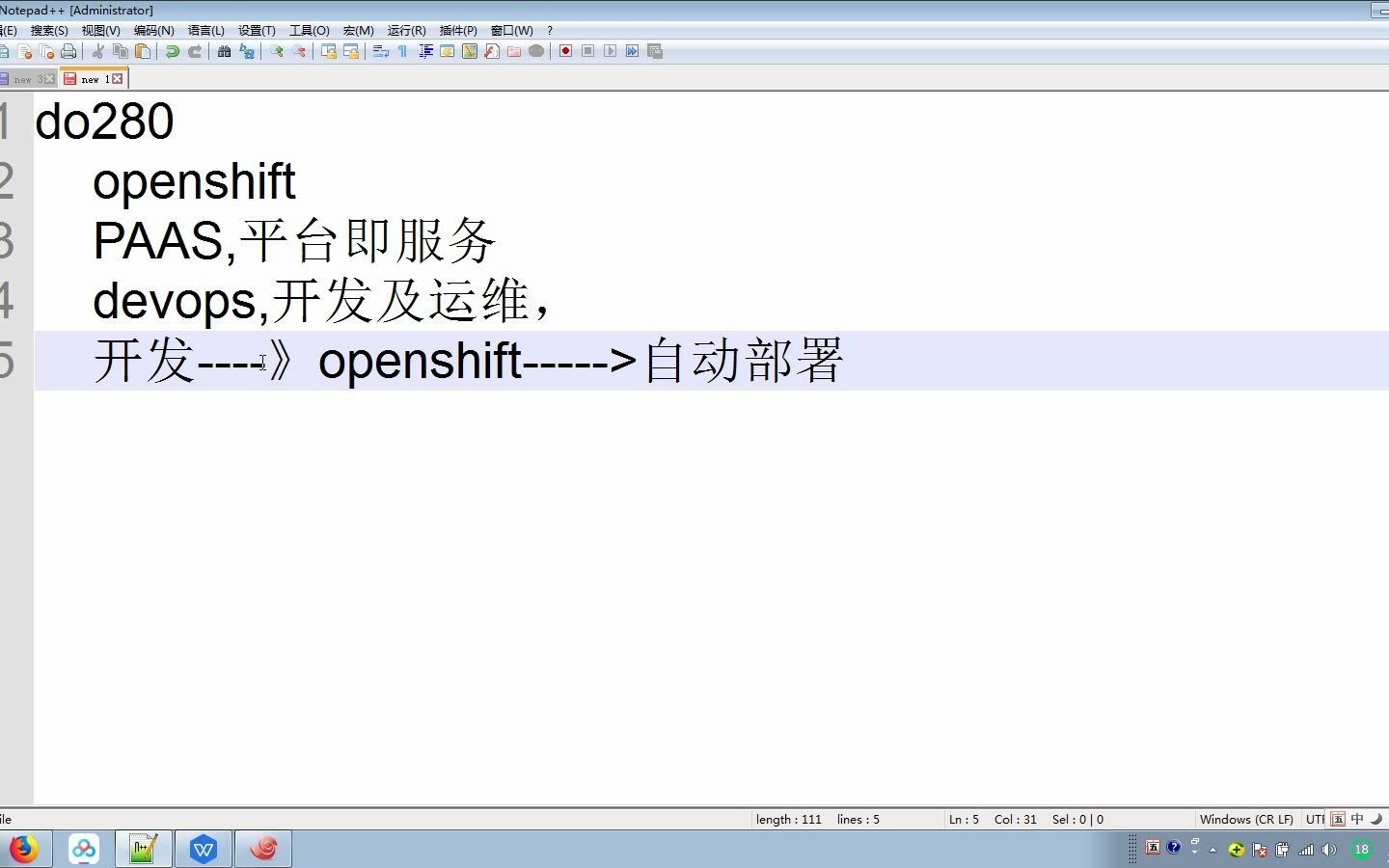Open the 视图(V) menu
The width and height of the screenshot is (1389, 868).
(x=101, y=31)
